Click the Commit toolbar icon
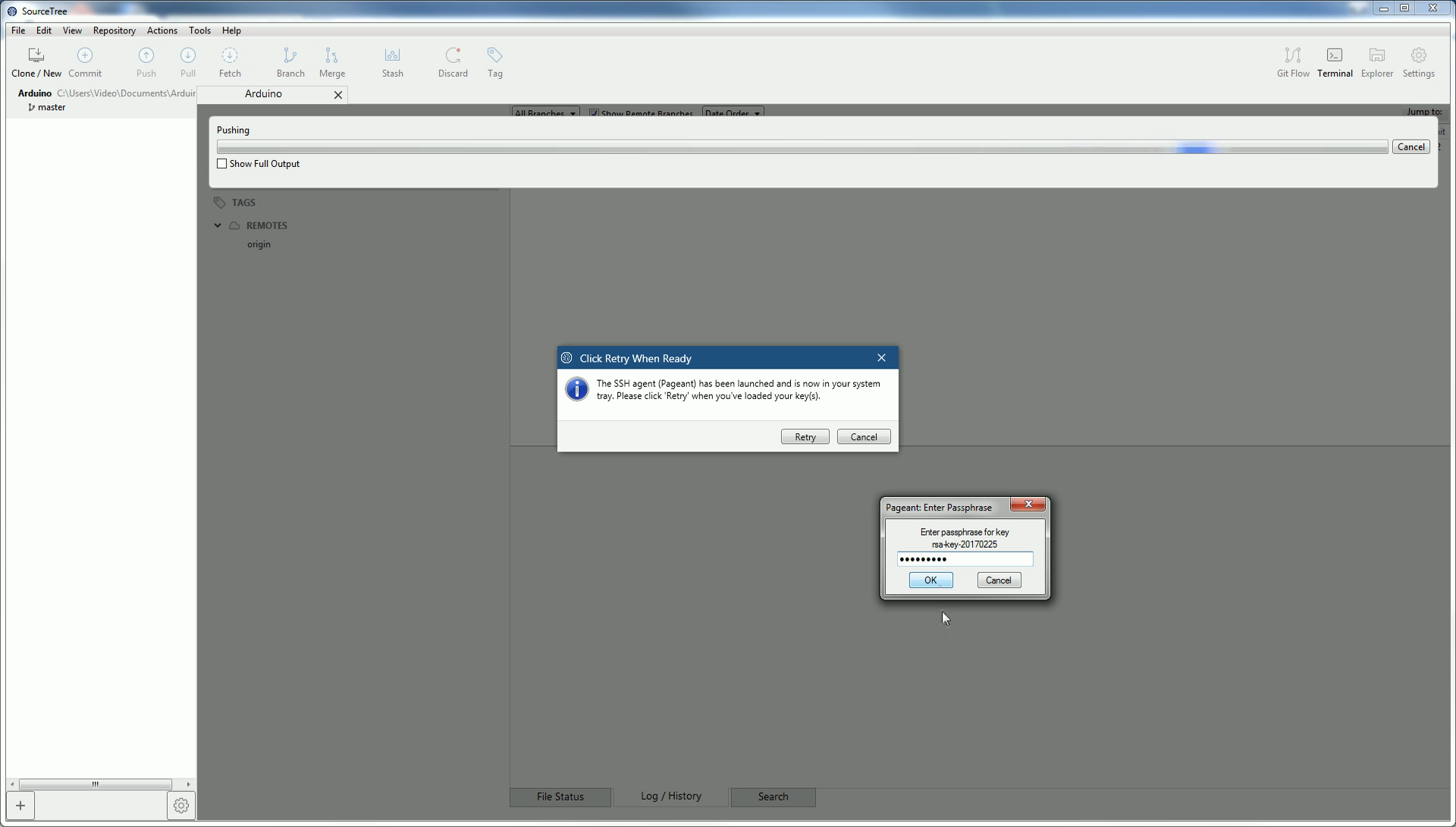Viewport: 1456px width, 827px height. (84, 62)
